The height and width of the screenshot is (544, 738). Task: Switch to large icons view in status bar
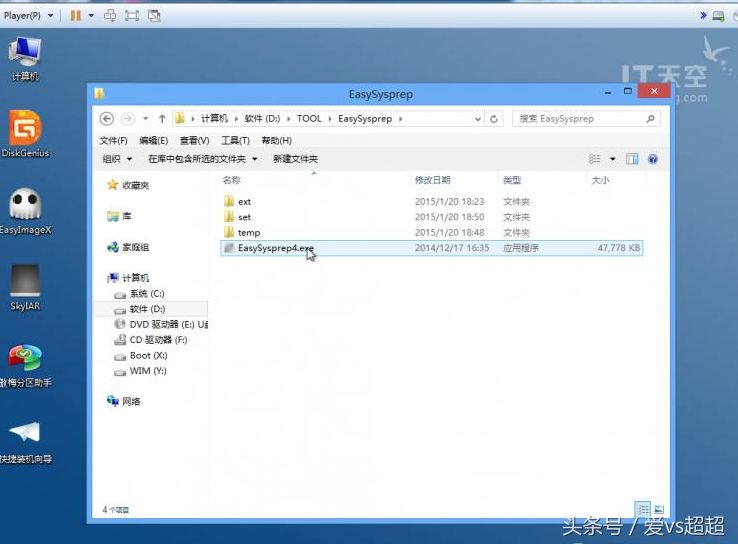pos(659,509)
